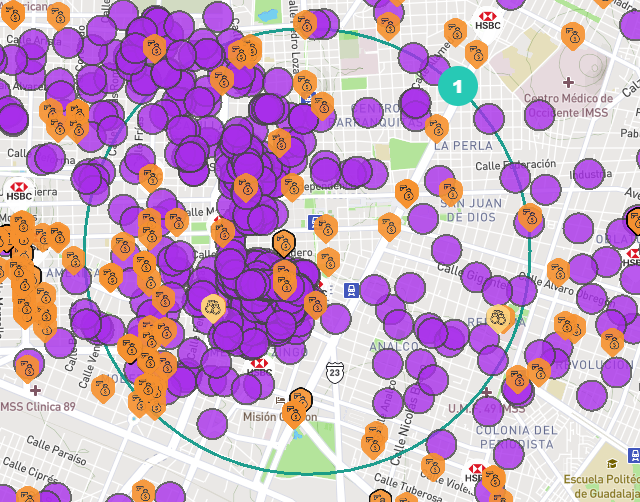
Task: Open robbery marker left of REVOLUCION label
Action: (539, 372)
